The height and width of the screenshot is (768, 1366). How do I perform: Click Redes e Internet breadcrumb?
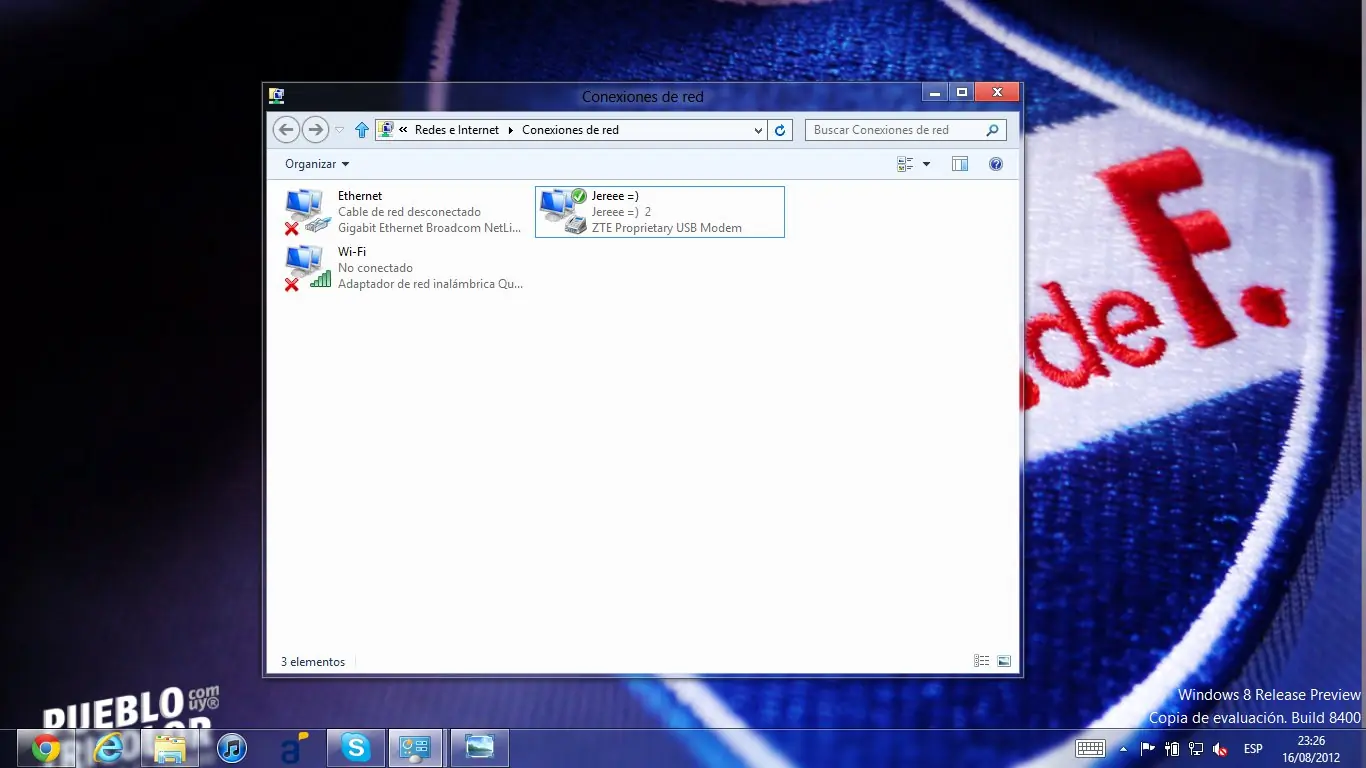coord(457,130)
